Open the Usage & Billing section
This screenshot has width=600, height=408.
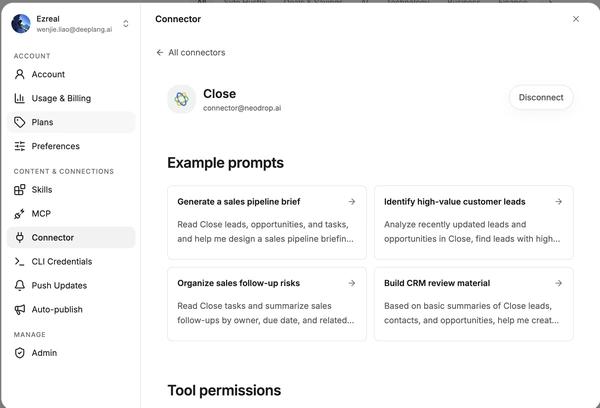71,98
